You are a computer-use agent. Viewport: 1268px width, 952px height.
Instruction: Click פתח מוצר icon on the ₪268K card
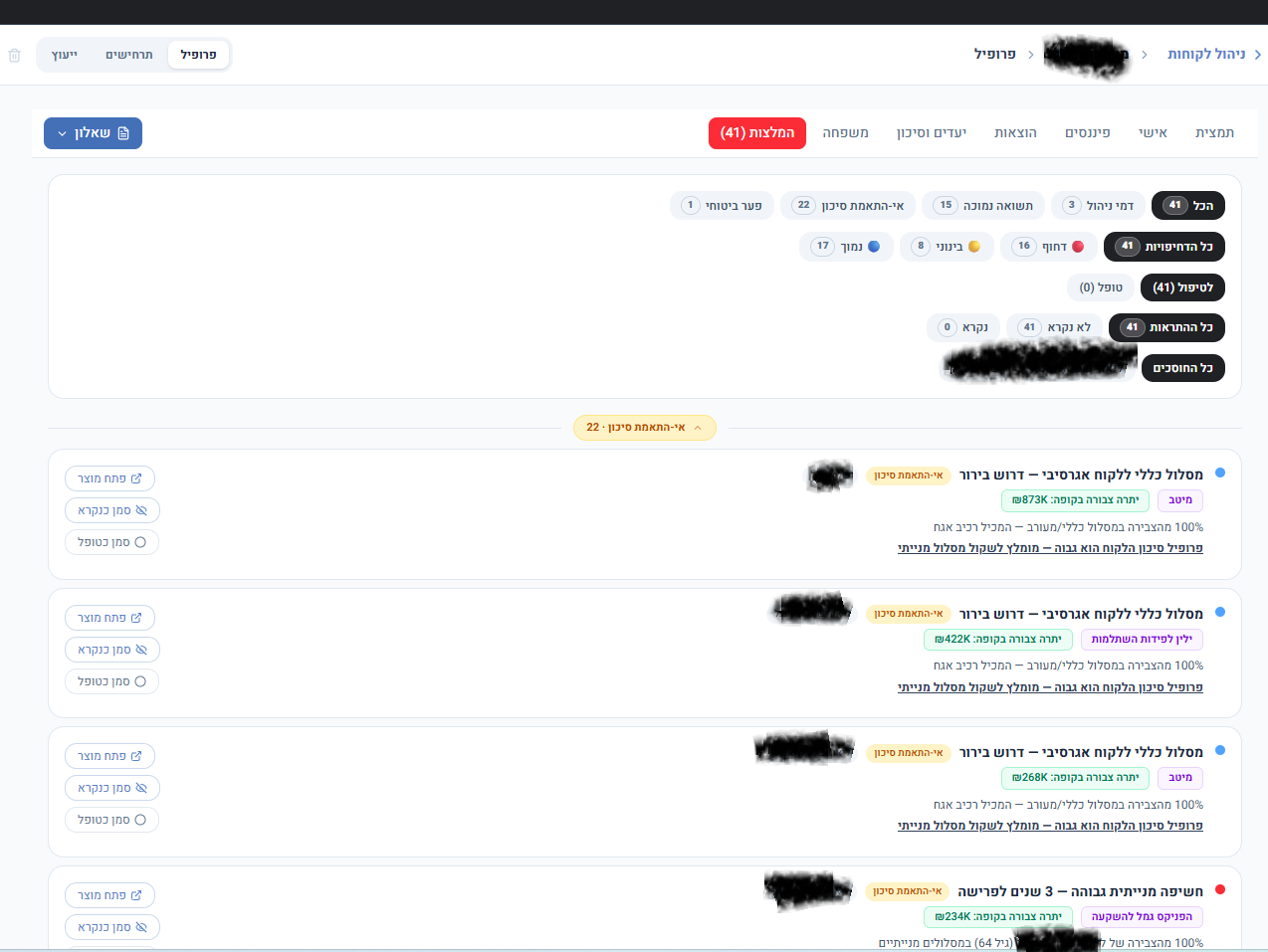pos(136,756)
